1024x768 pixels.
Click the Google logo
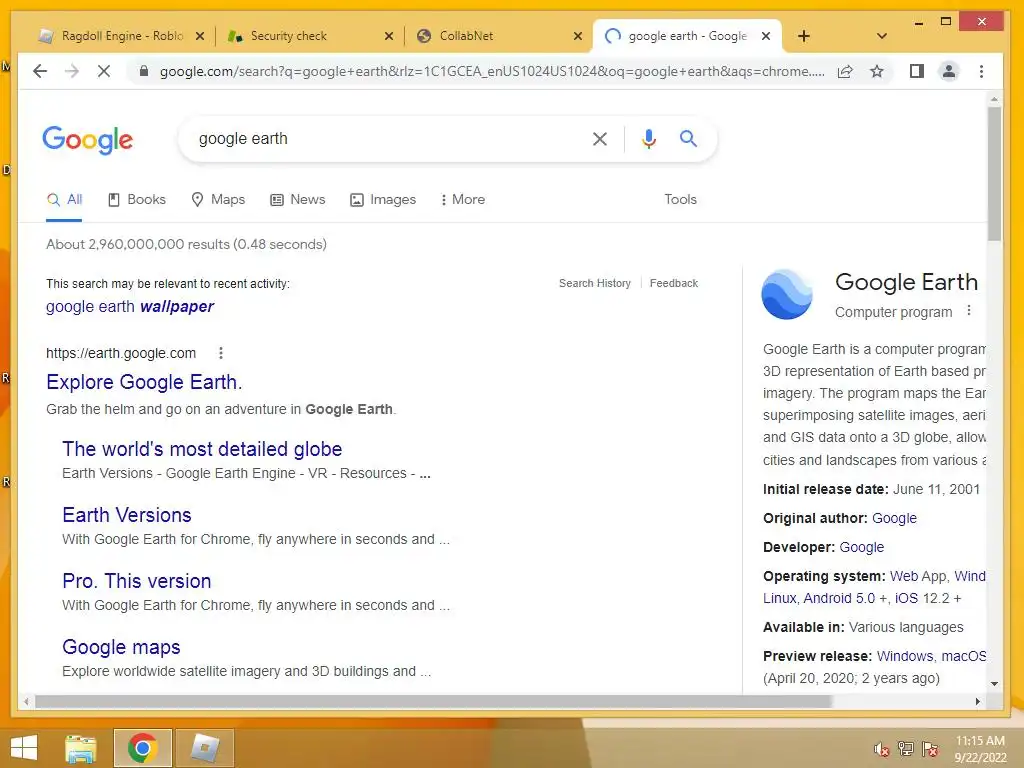click(x=88, y=139)
